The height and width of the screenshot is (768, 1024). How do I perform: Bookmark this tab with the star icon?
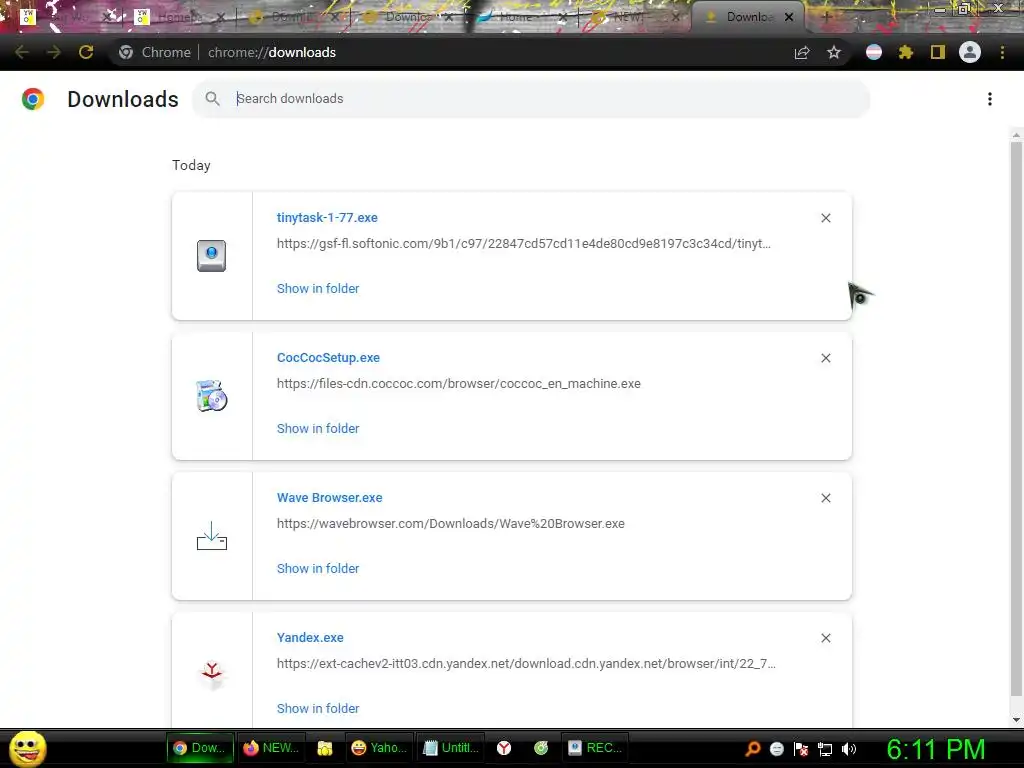point(834,52)
